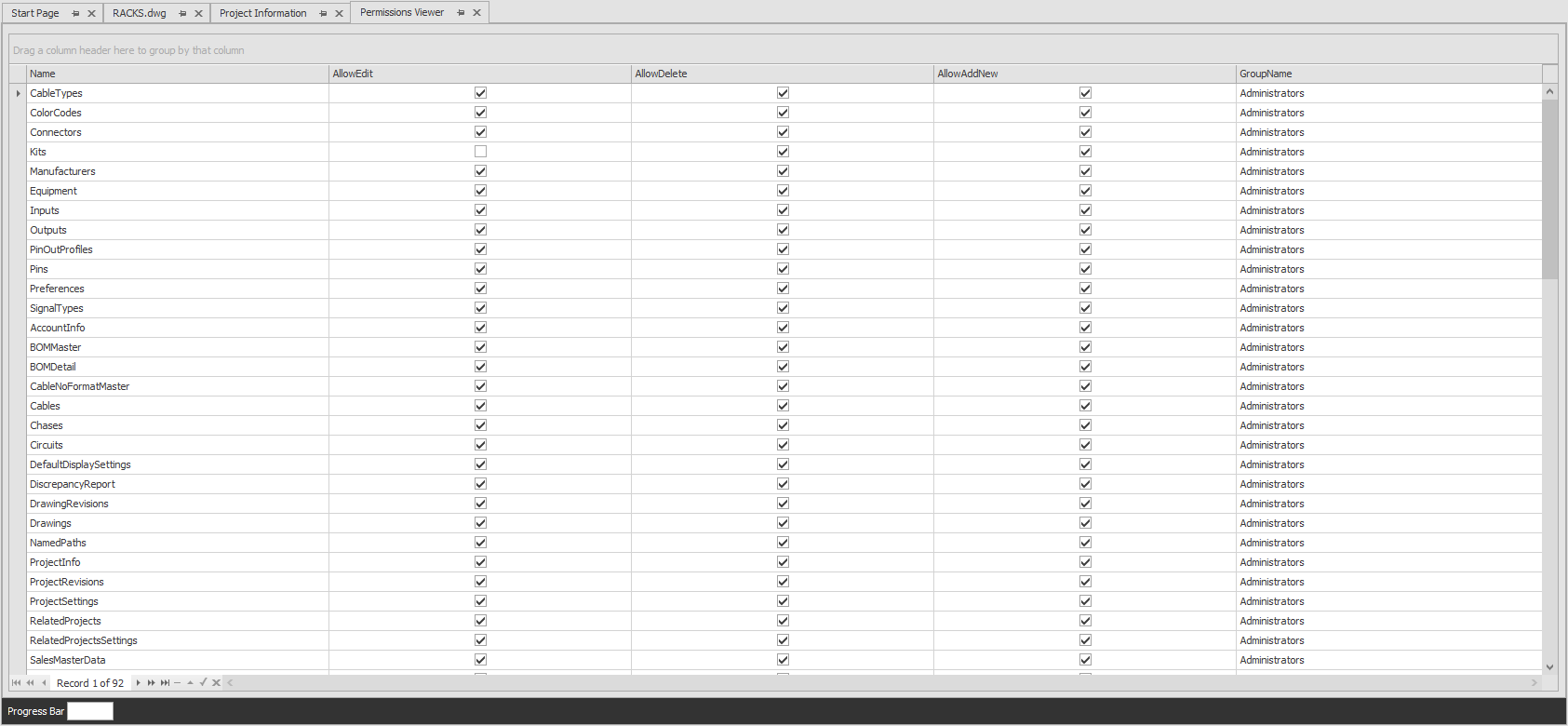Image resolution: width=1568 pixels, height=726 pixels.
Task: Close the Project Information tab
Action: 339,13
